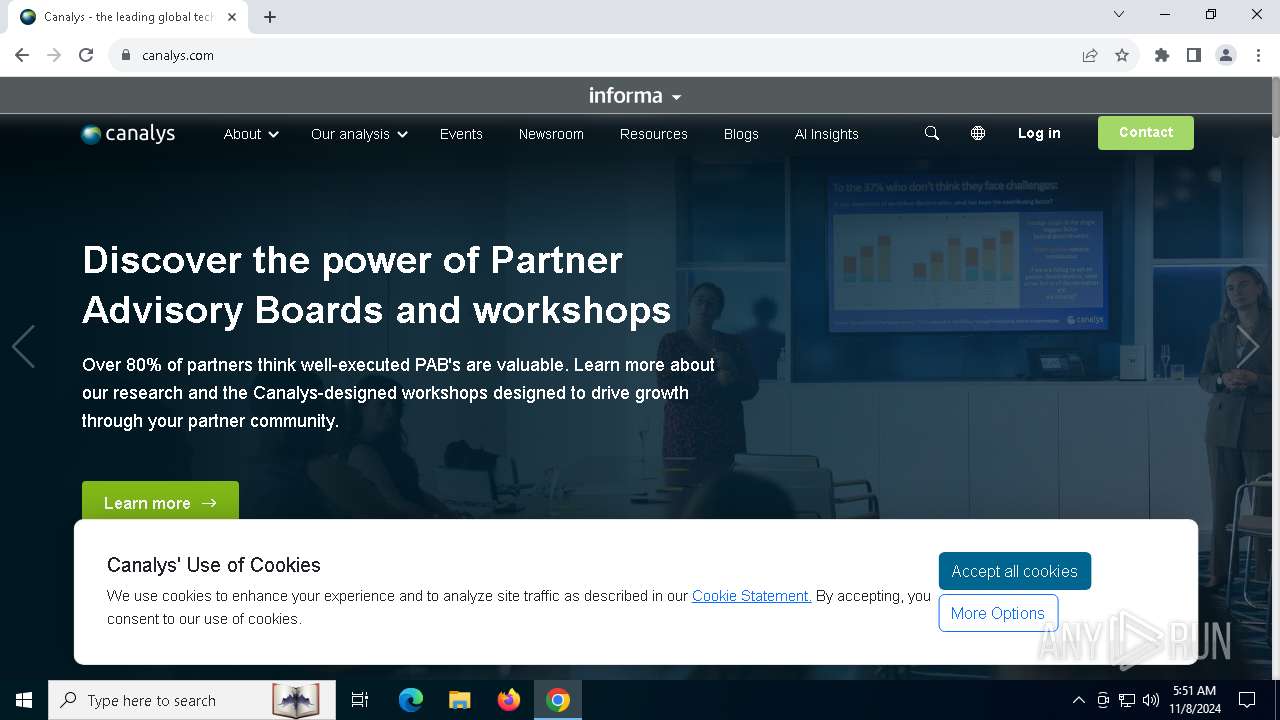1280x720 pixels.
Task: Launch Firefox from taskbar
Action: click(x=509, y=700)
